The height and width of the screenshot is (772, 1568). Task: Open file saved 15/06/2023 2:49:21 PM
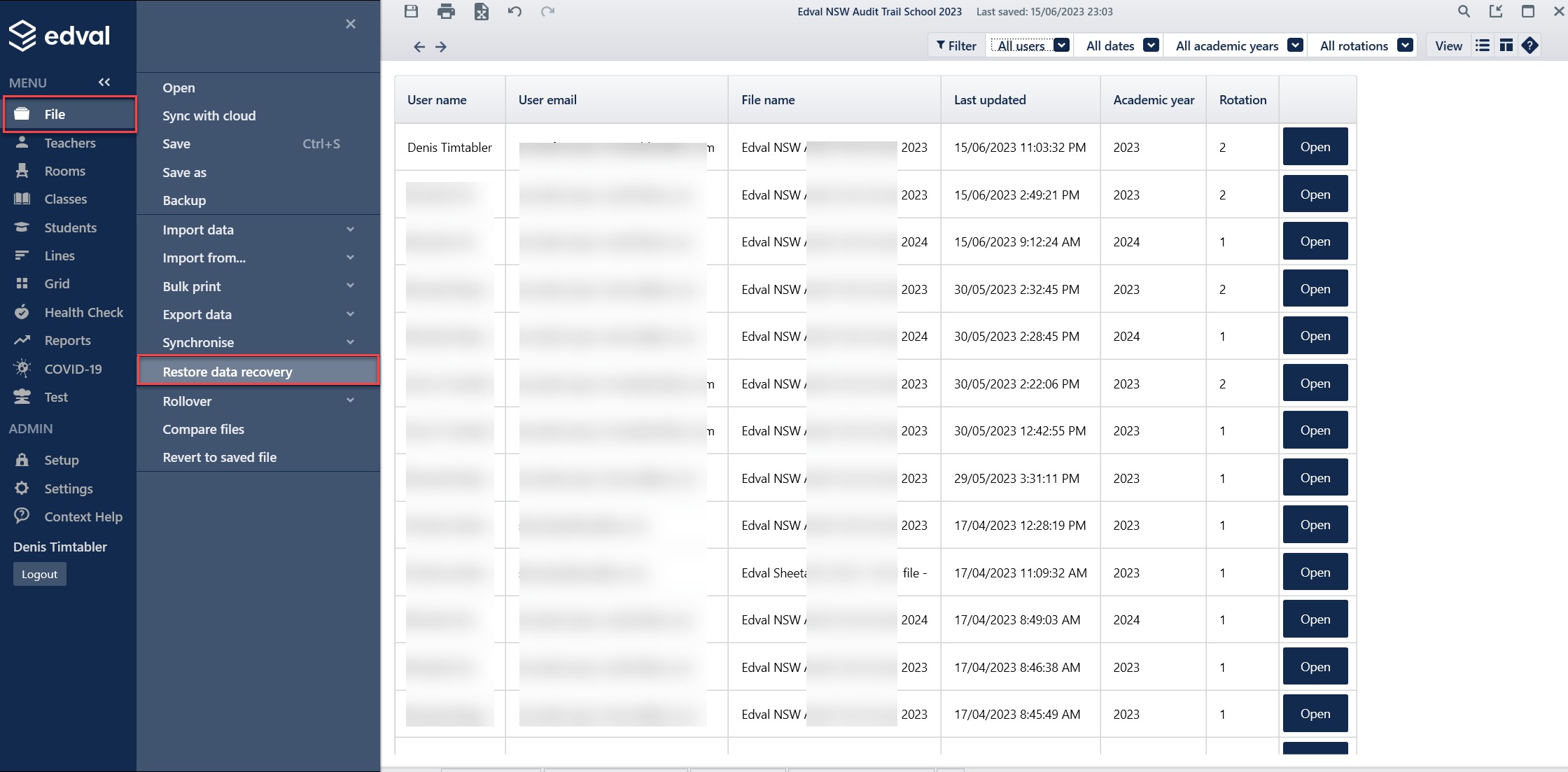[x=1315, y=195]
